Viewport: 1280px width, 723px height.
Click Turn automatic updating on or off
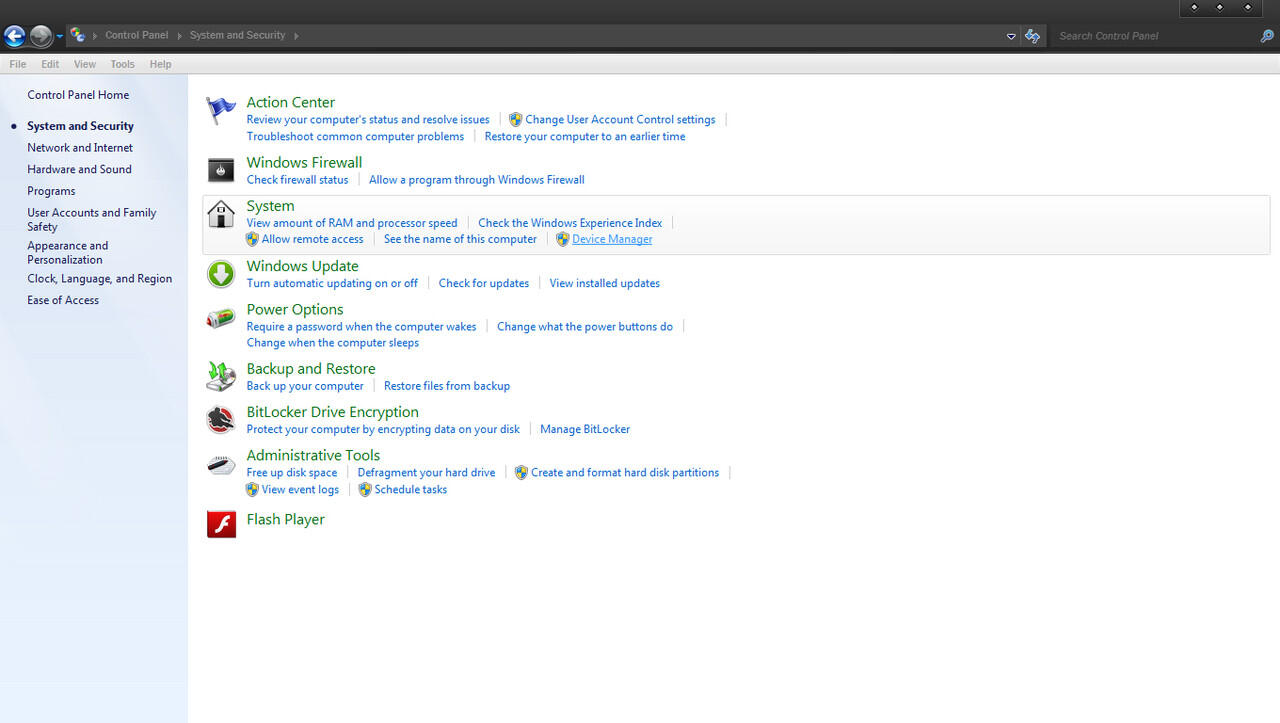pyautogui.click(x=332, y=283)
